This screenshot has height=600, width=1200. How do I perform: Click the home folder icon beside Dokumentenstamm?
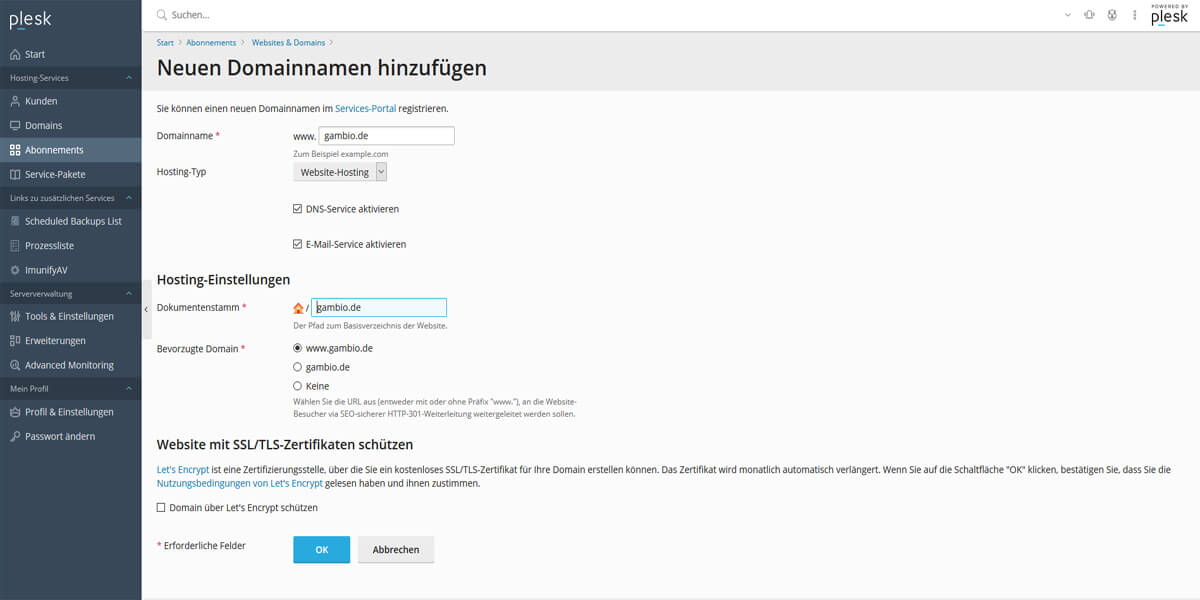tap(298, 308)
